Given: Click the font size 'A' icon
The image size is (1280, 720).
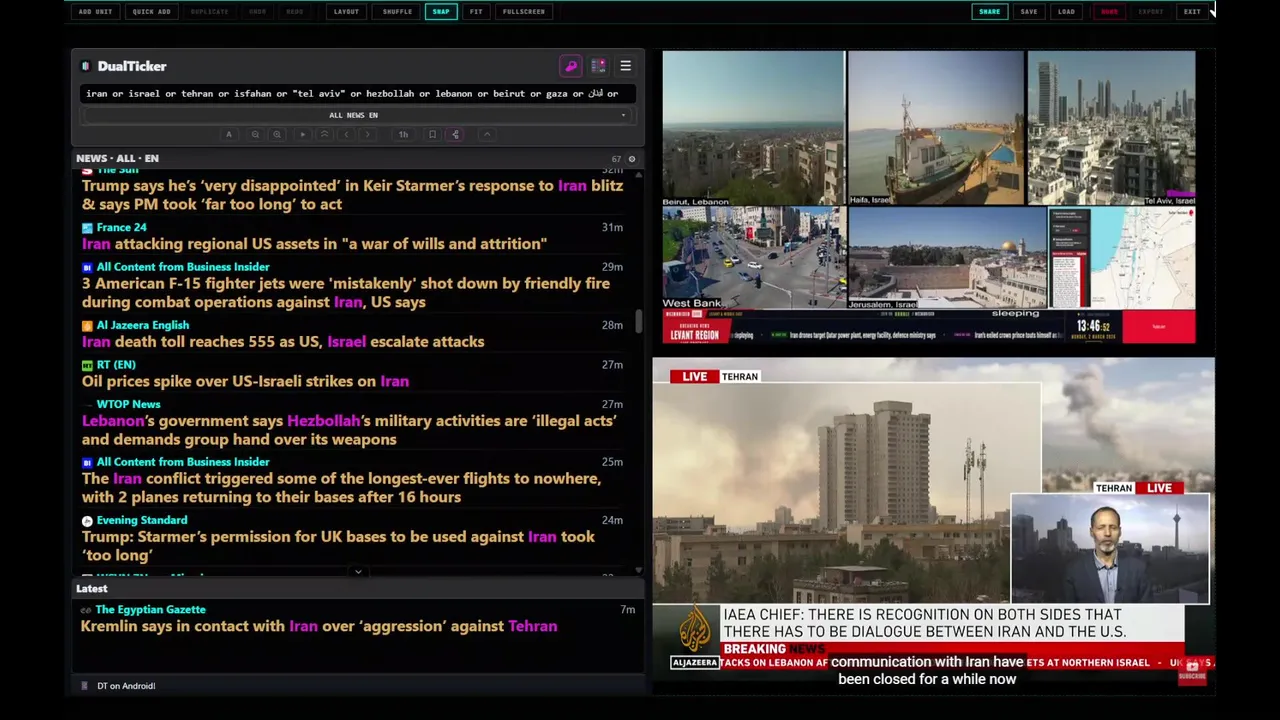Looking at the screenshot, I should [229, 135].
